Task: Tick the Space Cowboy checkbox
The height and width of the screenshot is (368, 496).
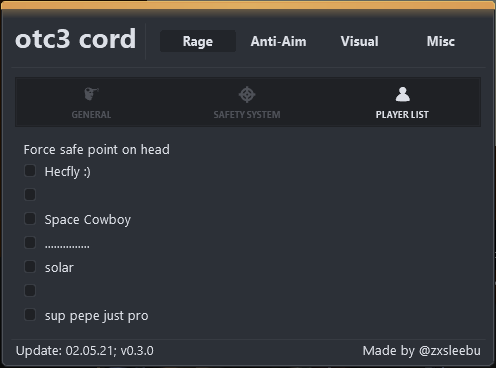Action: 30,219
